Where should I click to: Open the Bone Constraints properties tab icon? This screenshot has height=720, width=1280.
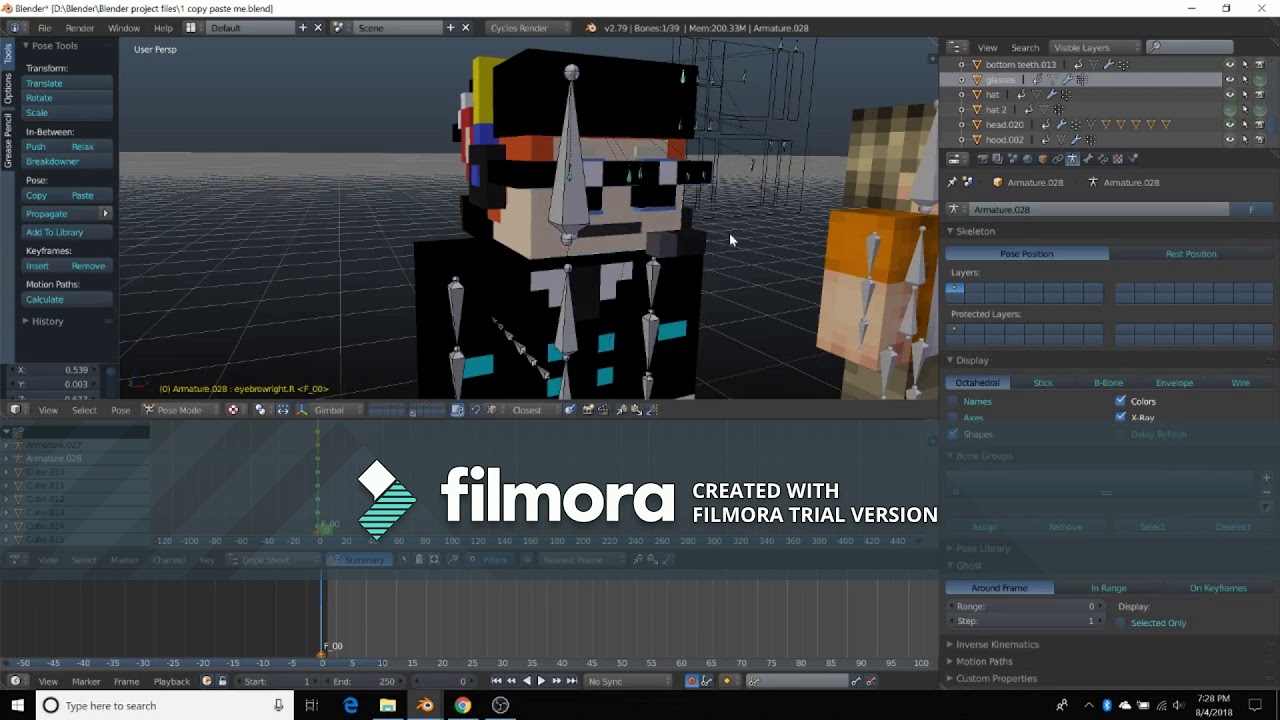pyautogui.click(x=1102, y=159)
